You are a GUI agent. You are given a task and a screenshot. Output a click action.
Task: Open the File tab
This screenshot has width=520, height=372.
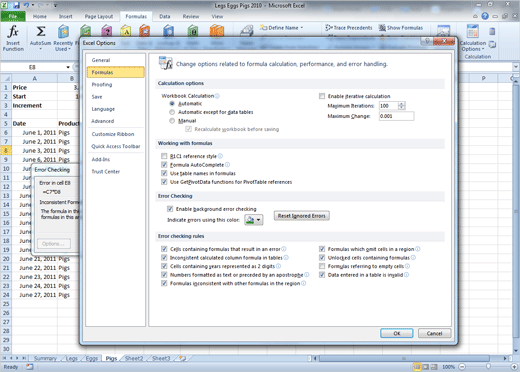[13, 16]
